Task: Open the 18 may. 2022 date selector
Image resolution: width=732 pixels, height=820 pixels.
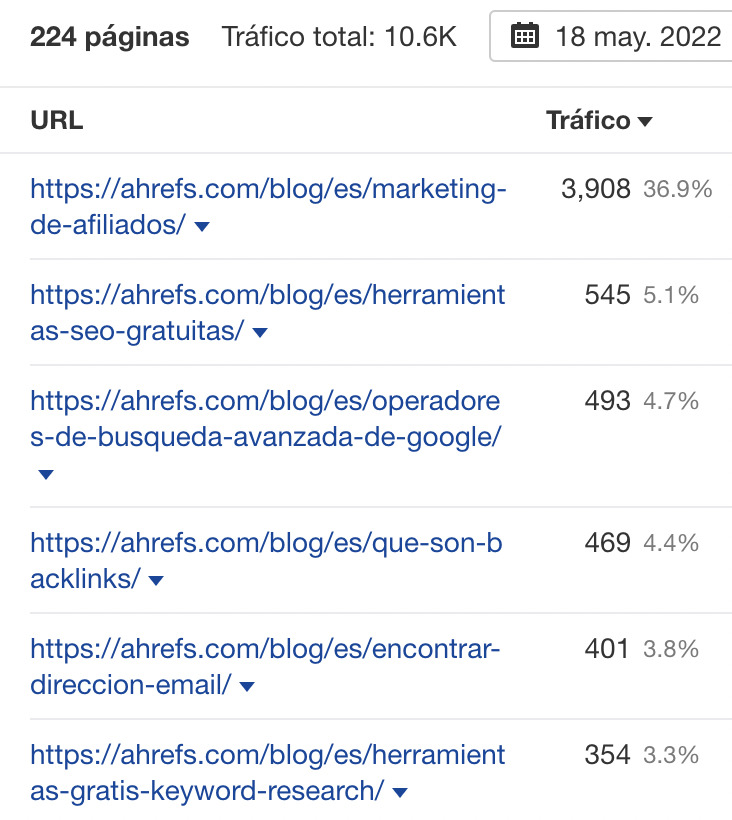Action: point(611,36)
